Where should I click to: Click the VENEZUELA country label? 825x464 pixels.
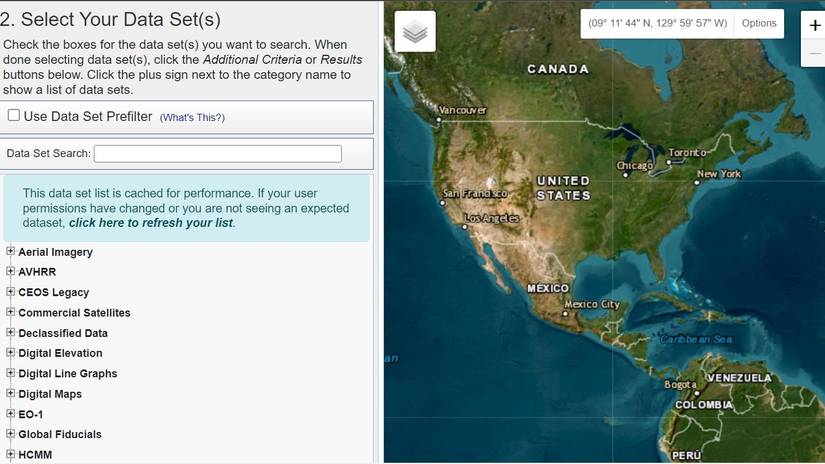tap(739, 378)
